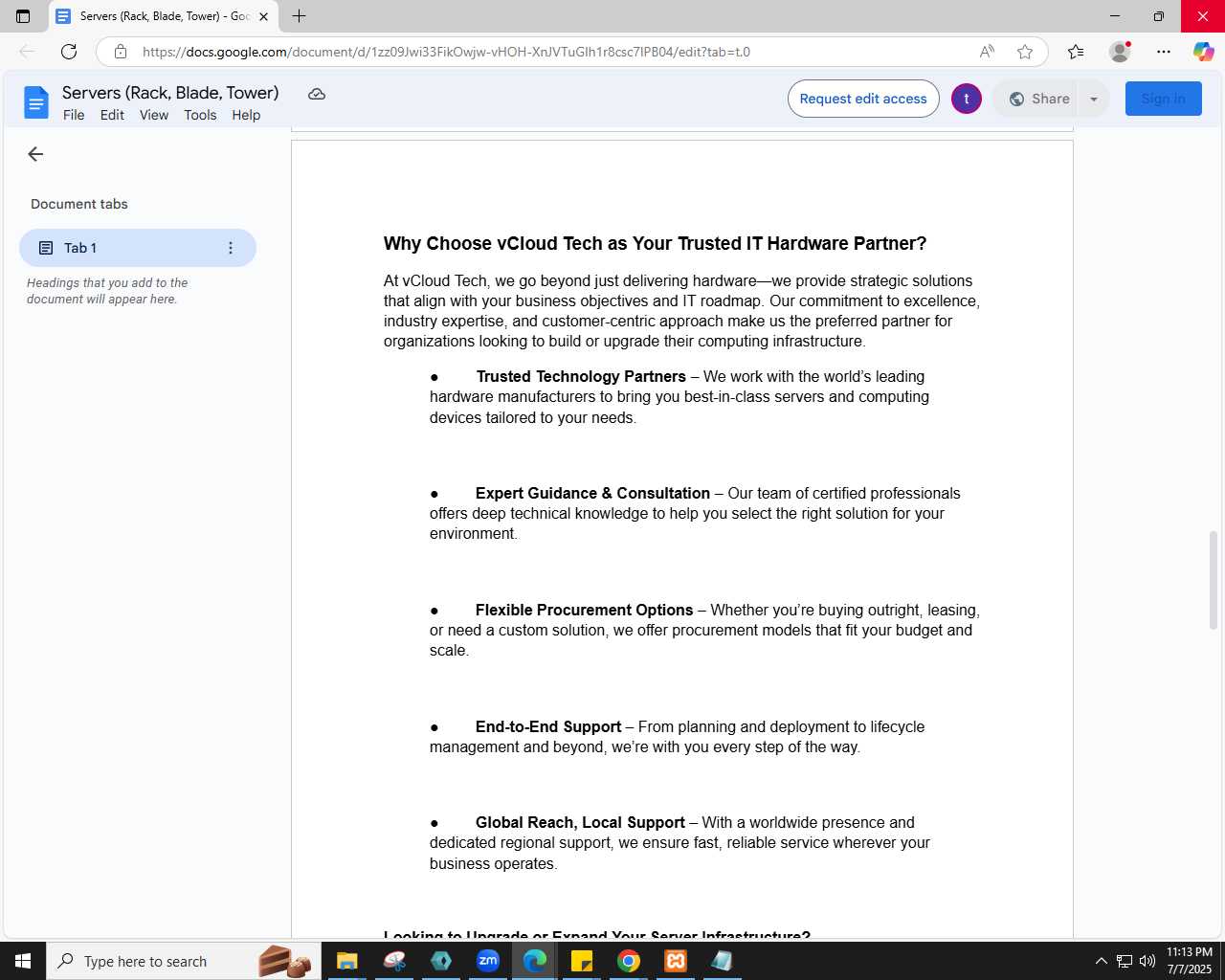Open a new browser tab

click(x=299, y=16)
